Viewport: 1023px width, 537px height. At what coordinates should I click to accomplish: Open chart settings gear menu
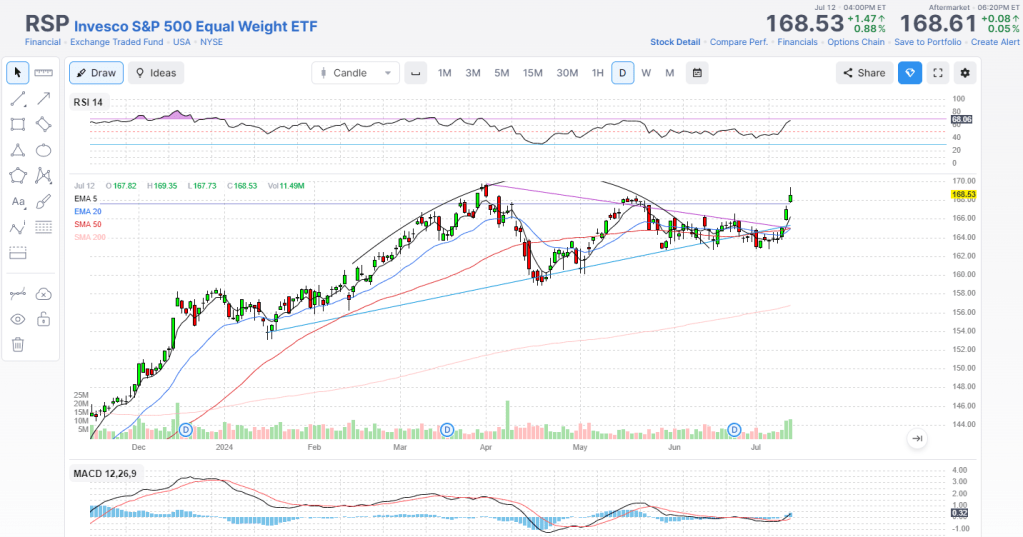965,73
